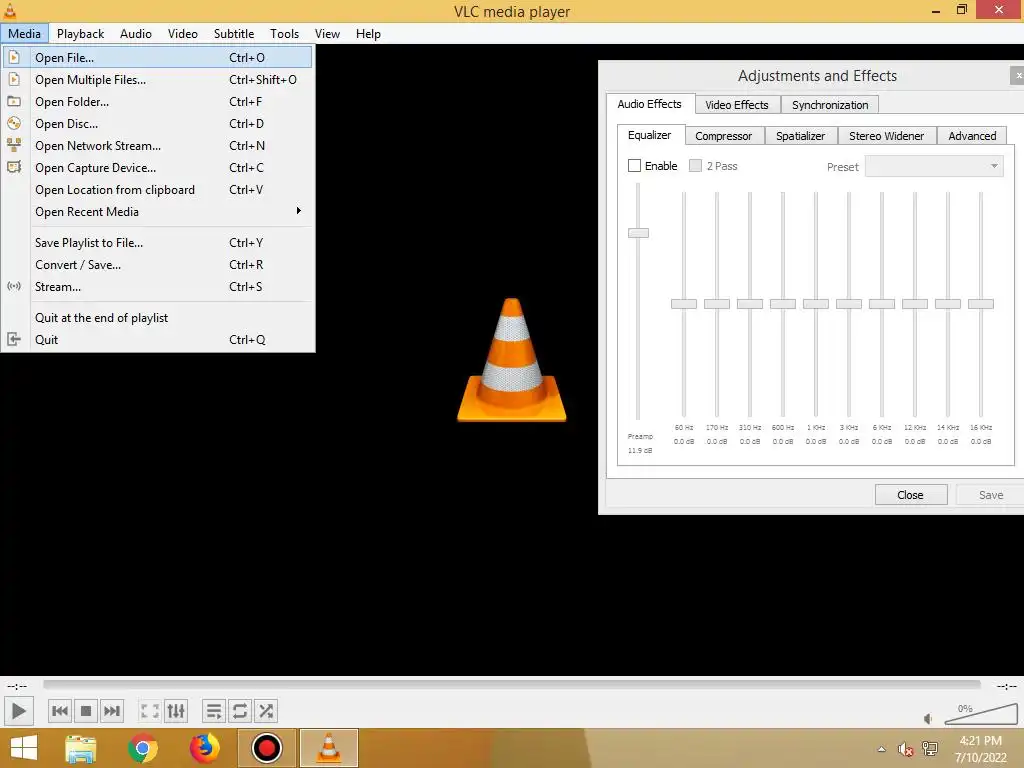Viewport: 1024px width, 768px height.
Task: Open the Playback menu
Action: (x=80, y=33)
